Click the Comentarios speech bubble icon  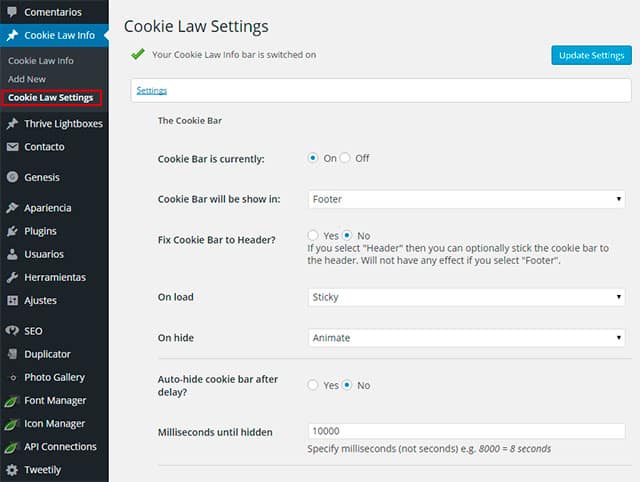12,11
